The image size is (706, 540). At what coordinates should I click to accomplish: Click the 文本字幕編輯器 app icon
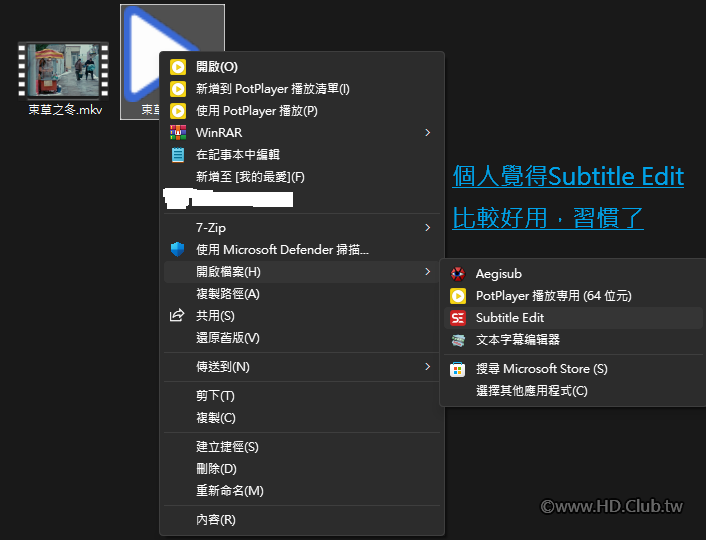point(458,340)
